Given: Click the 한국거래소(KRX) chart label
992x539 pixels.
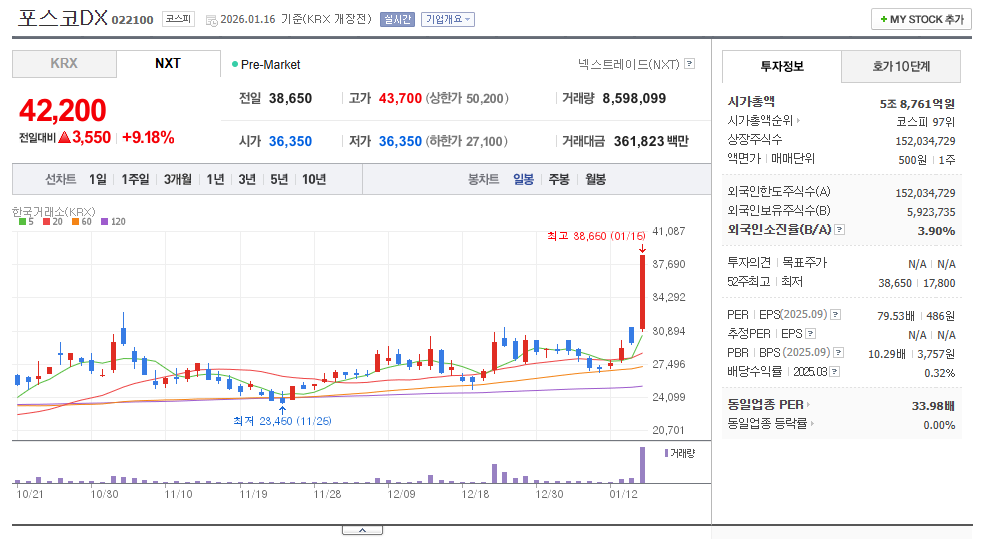Looking at the screenshot, I should tap(54, 212).
